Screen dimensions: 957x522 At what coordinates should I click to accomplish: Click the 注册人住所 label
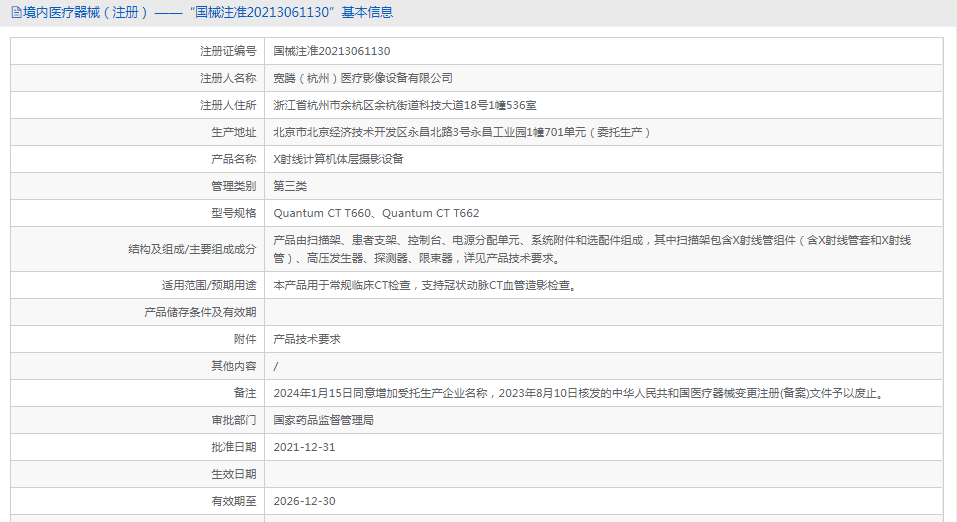point(228,105)
